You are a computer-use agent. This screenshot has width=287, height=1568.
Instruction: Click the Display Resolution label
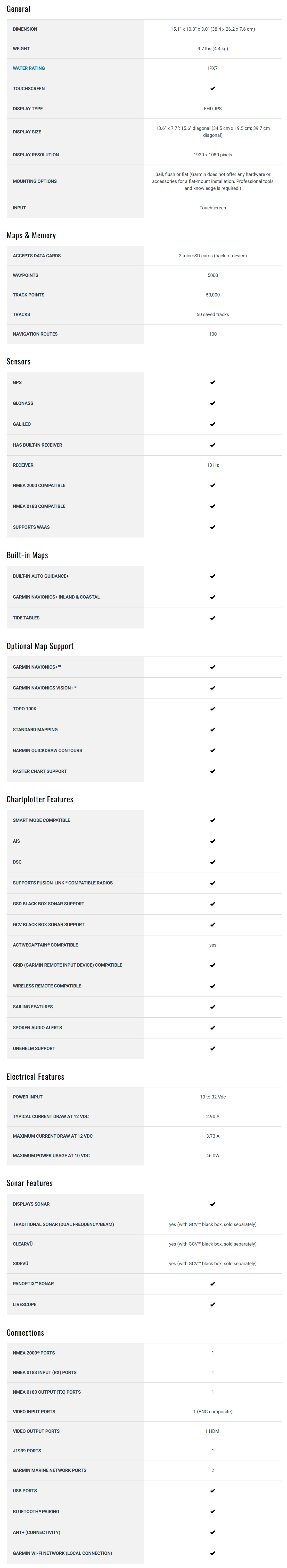pos(36,155)
